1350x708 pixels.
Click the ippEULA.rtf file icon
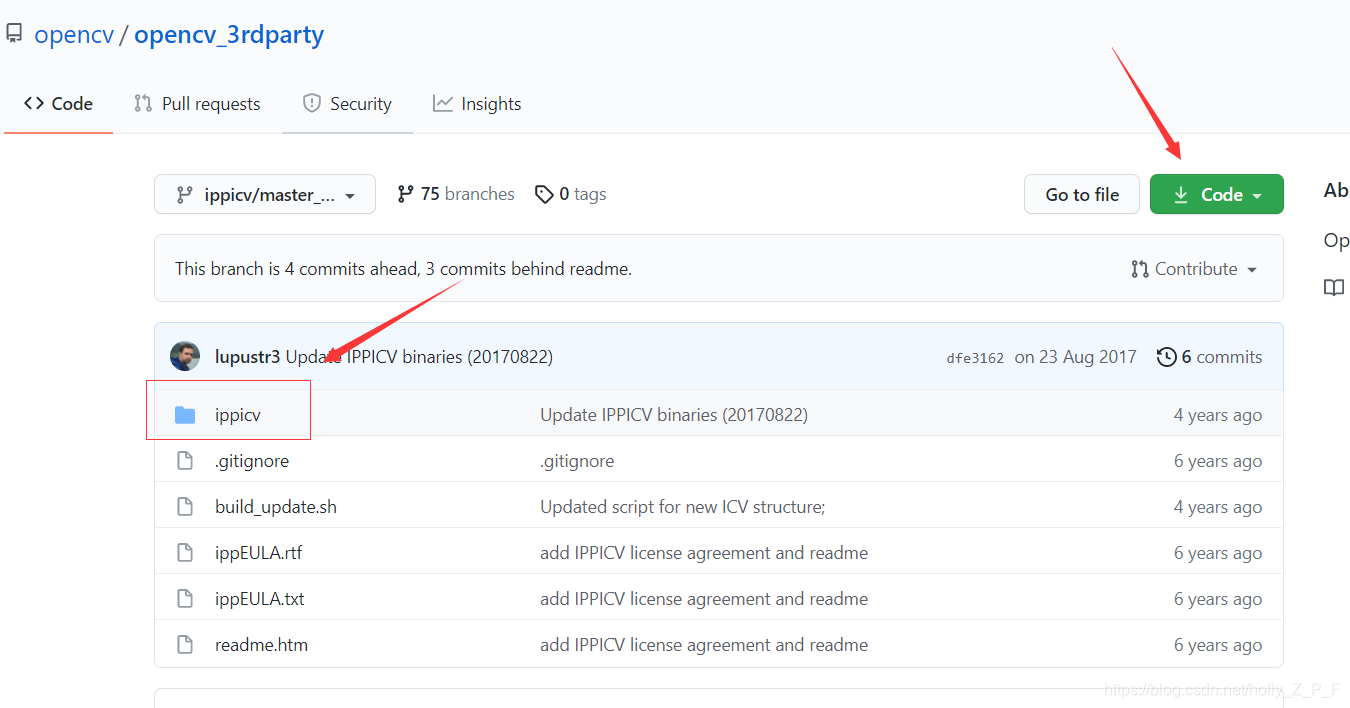[x=185, y=553]
